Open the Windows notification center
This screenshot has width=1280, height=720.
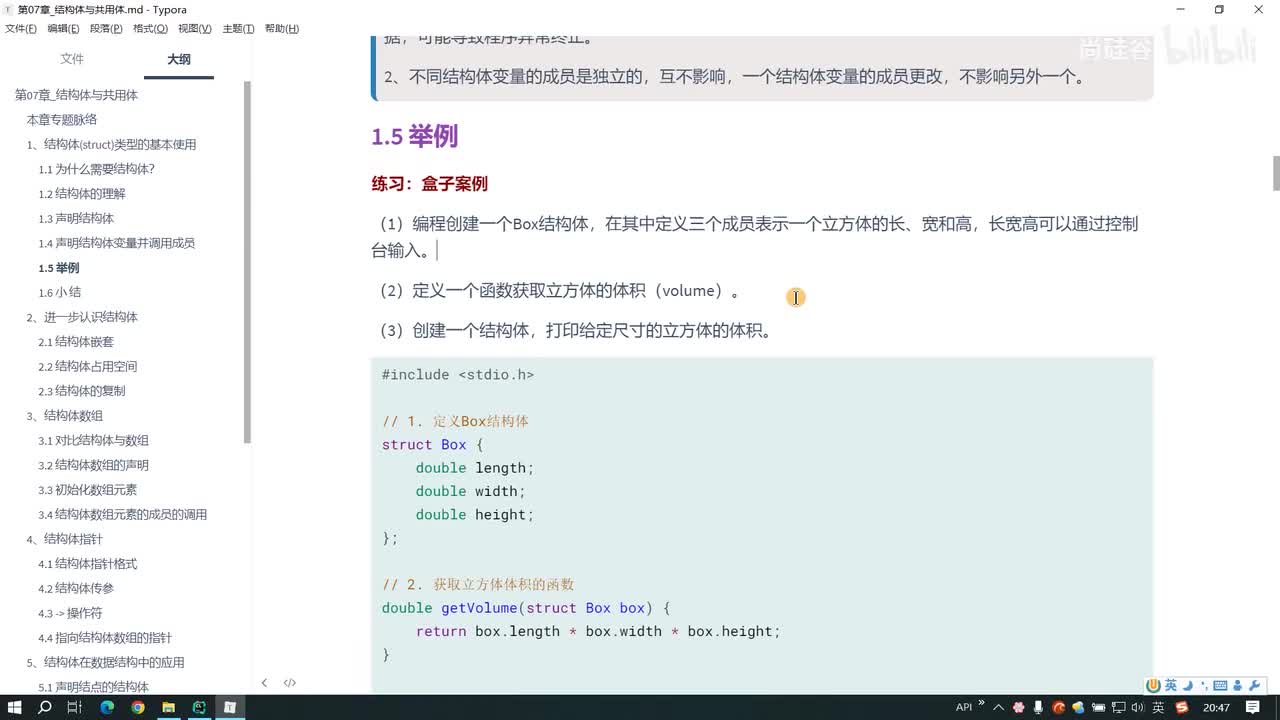[1253, 707]
